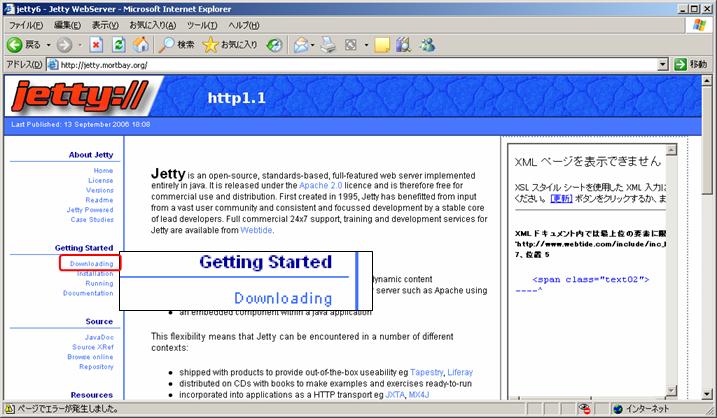Click the 更新 refresh link in XML error frame
The width and height of the screenshot is (717, 418).
pyautogui.click(x=562, y=198)
